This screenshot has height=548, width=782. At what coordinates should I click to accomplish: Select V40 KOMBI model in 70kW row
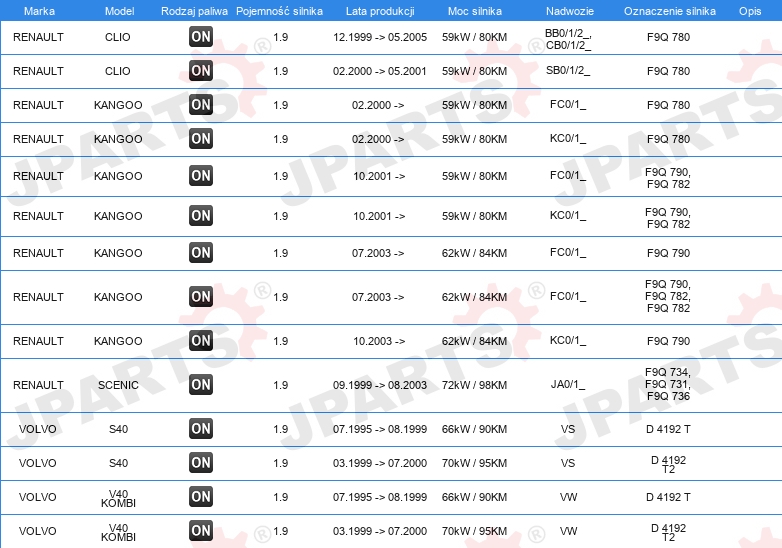point(118,533)
